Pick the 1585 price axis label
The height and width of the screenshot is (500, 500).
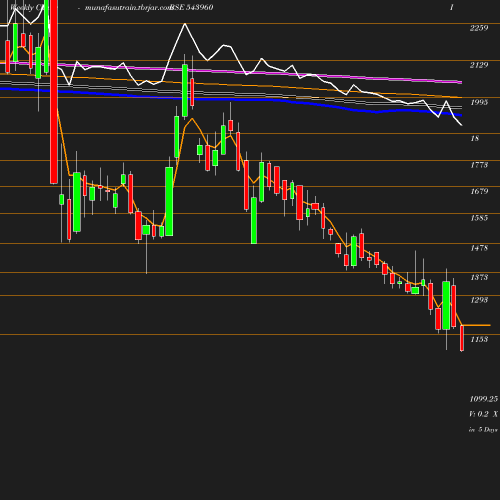[479, 218]
